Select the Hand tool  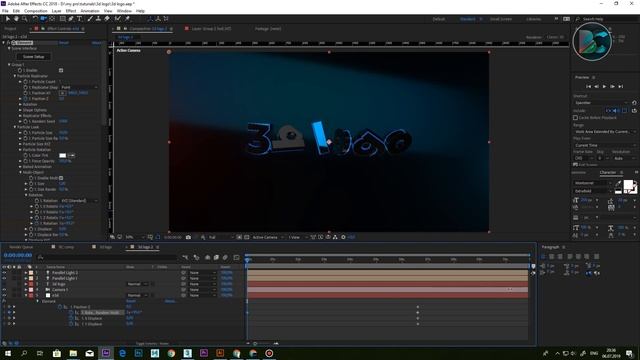click(16, 19)
